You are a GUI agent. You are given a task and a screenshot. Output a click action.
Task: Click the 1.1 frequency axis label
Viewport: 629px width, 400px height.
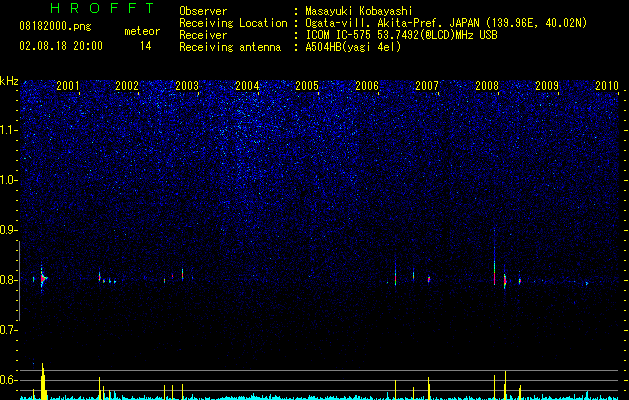pyautogui.click(x=7, y=130)
